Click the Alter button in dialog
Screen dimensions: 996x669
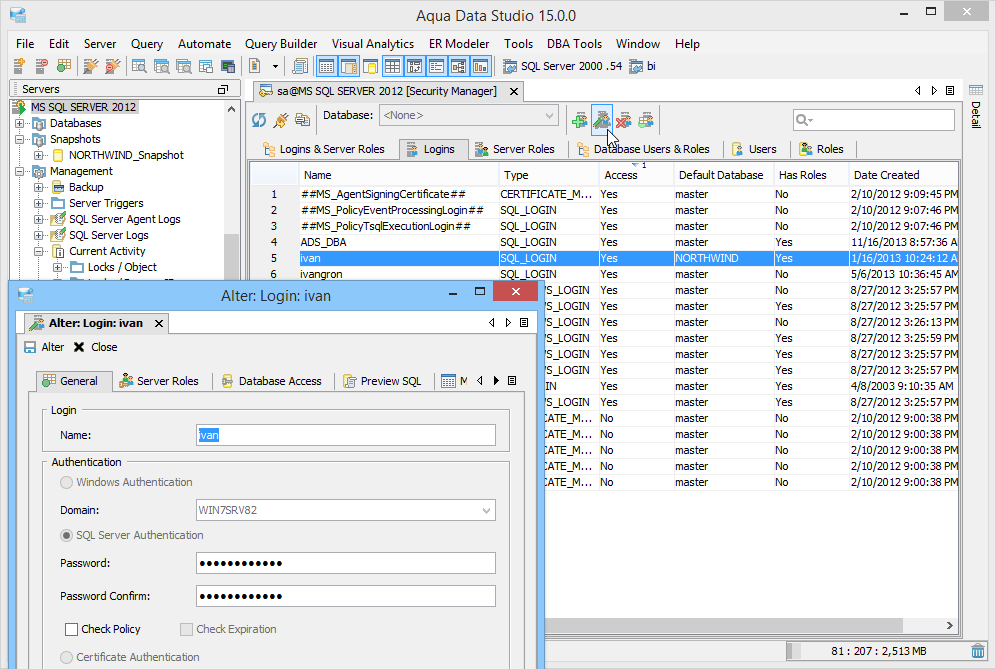click(x=44, y=347)
